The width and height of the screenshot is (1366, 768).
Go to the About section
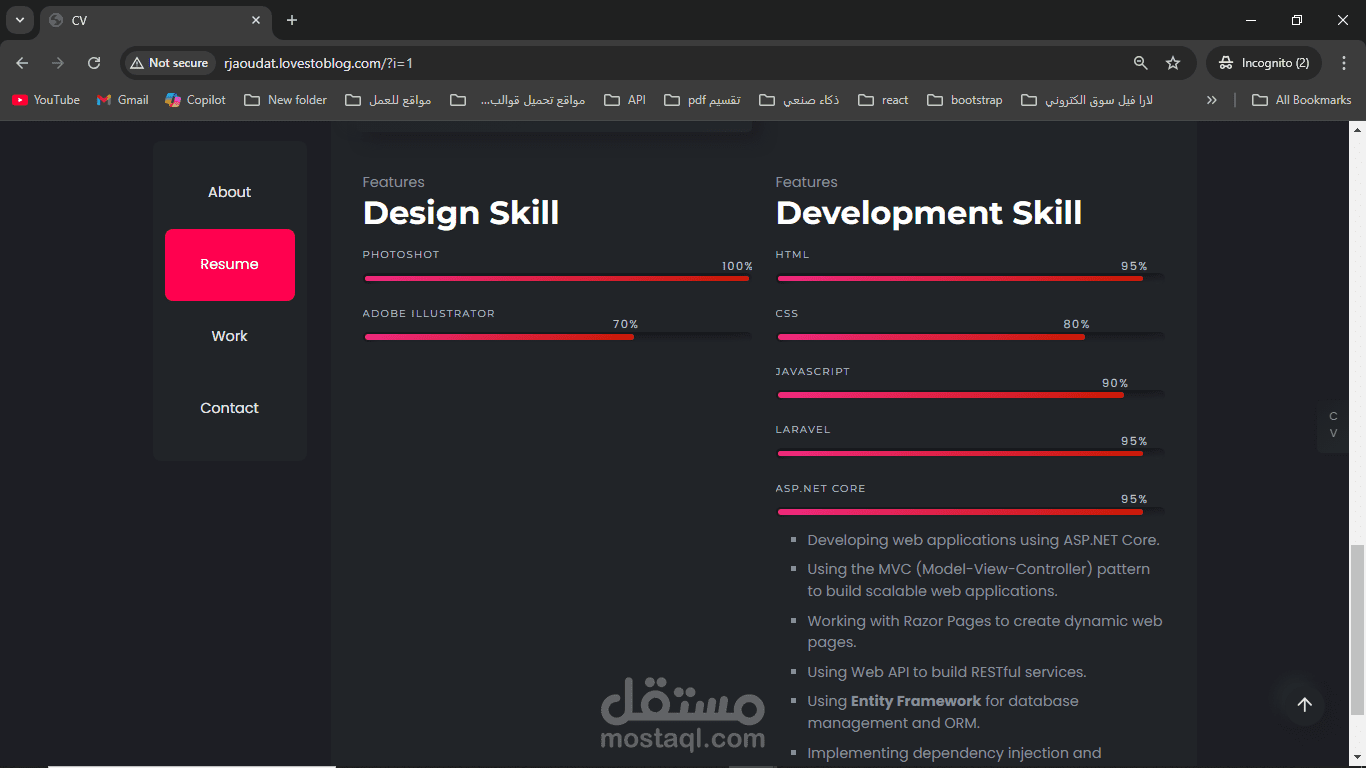[x=230, y=192]
